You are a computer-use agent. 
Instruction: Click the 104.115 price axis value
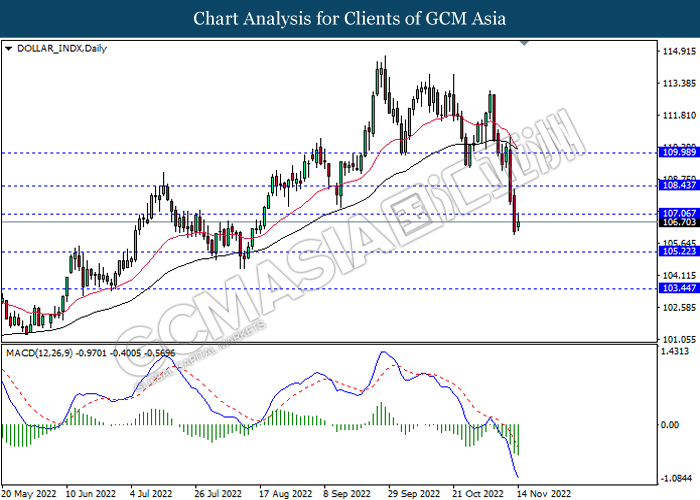[679, 275]
